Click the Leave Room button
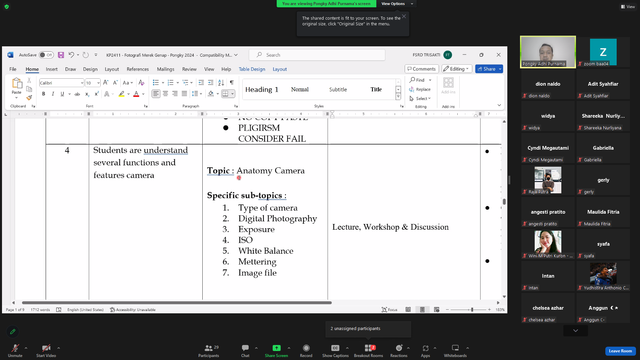This screenshot has height=360, width=640. tap(620, 351)
